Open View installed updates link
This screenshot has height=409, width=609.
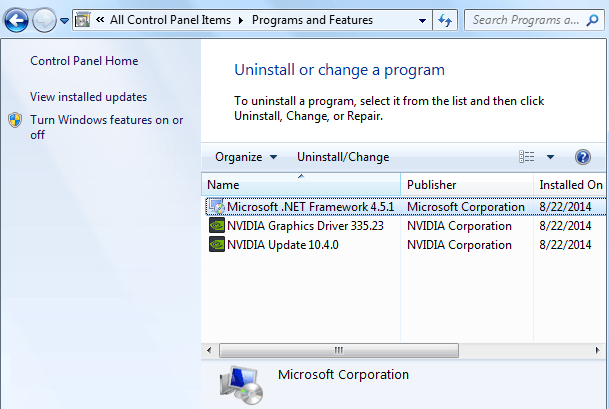click(89, 97)
